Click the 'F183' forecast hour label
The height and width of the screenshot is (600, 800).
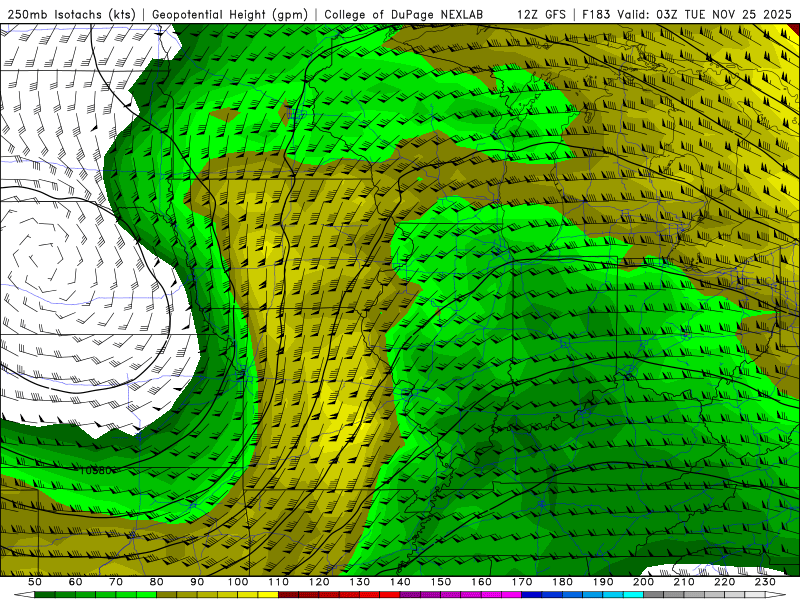tap(596, 14)
